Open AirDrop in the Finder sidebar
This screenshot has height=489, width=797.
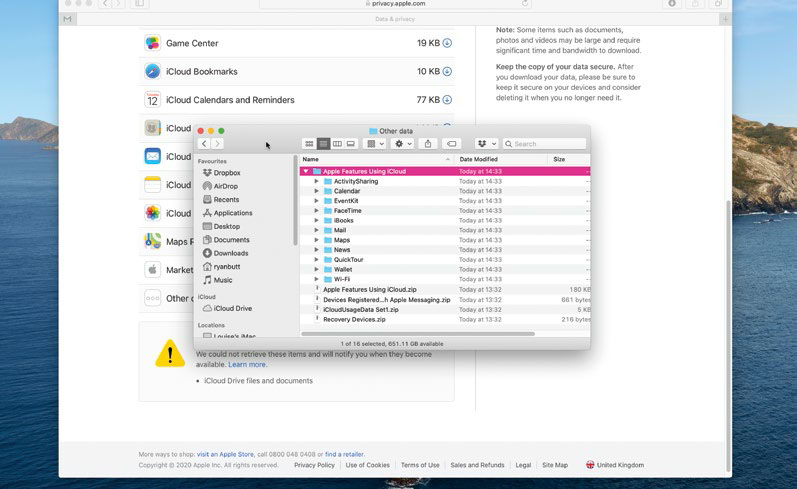[x=226, y=186]
